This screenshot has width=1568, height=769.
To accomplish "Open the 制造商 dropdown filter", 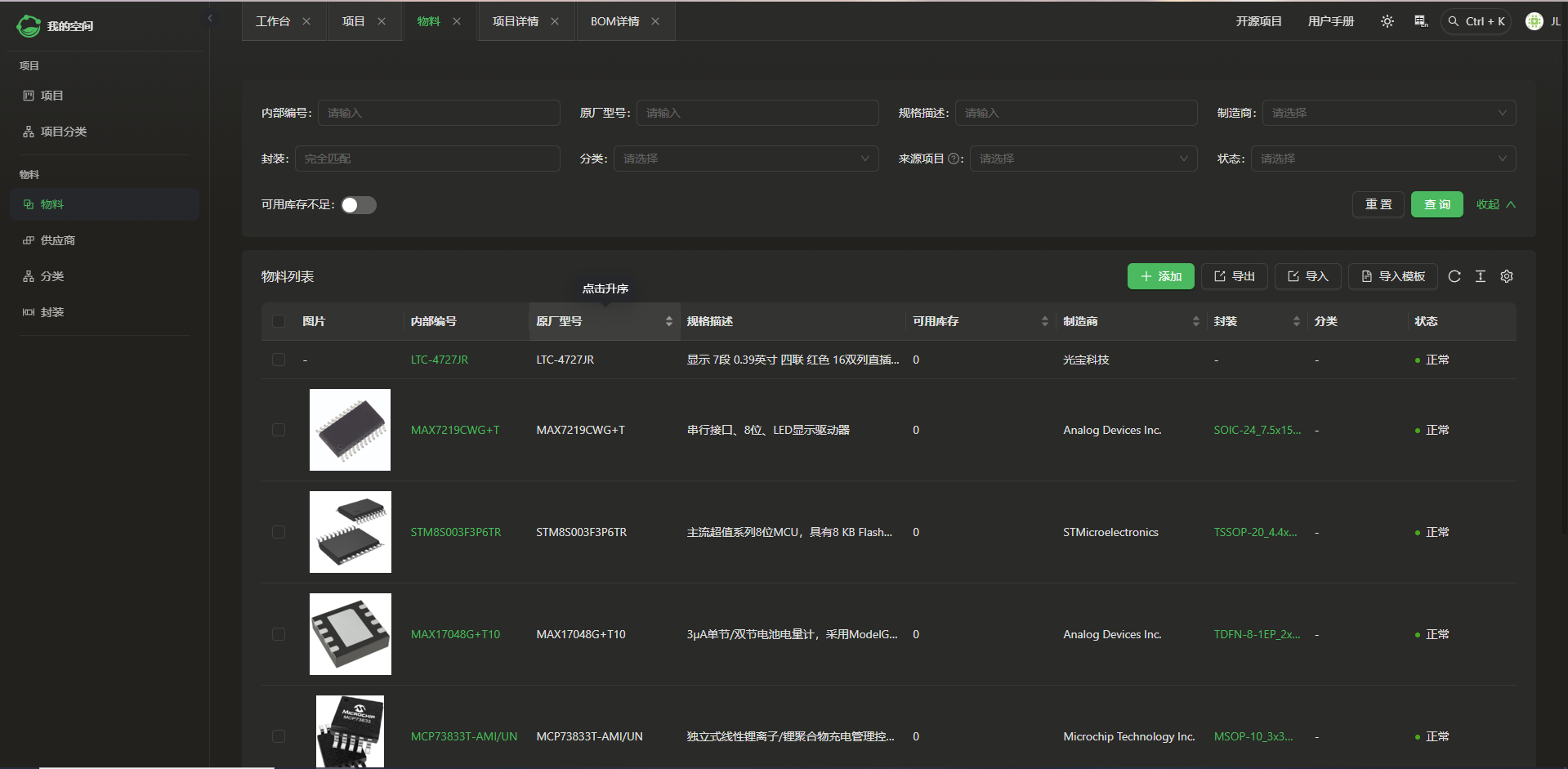I will (1388, 113).
